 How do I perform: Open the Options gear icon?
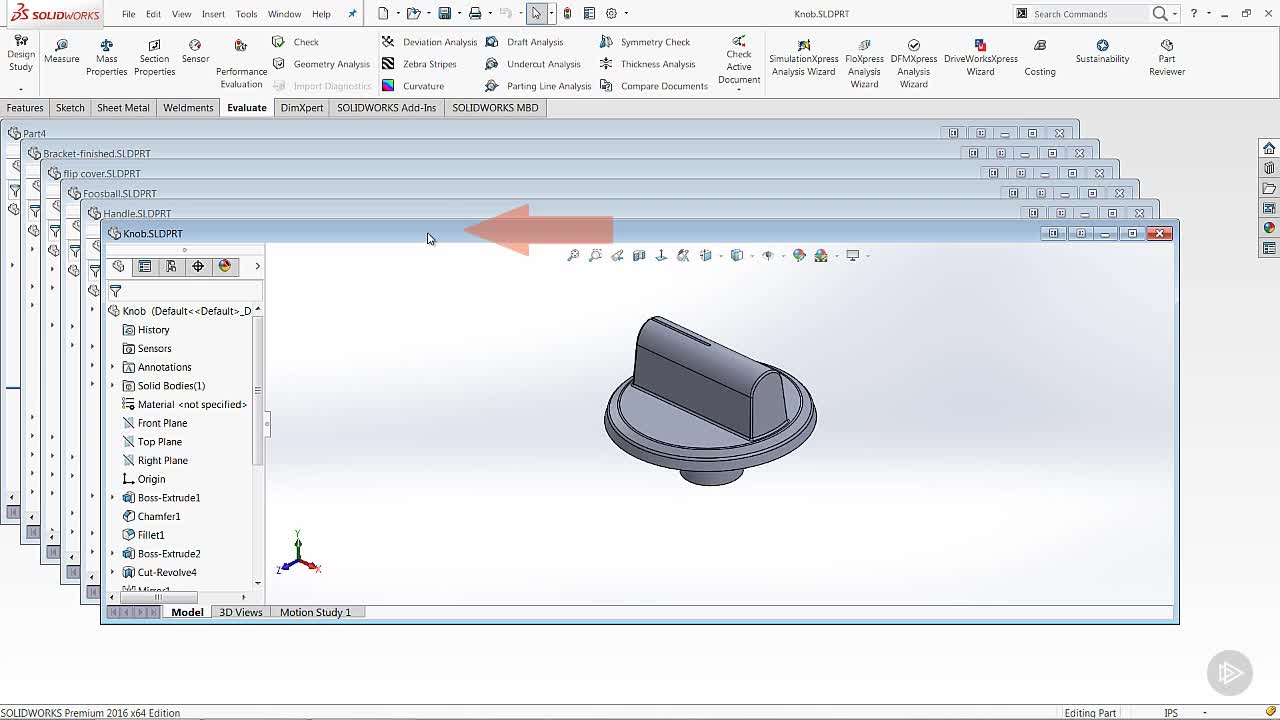(611, 13)
